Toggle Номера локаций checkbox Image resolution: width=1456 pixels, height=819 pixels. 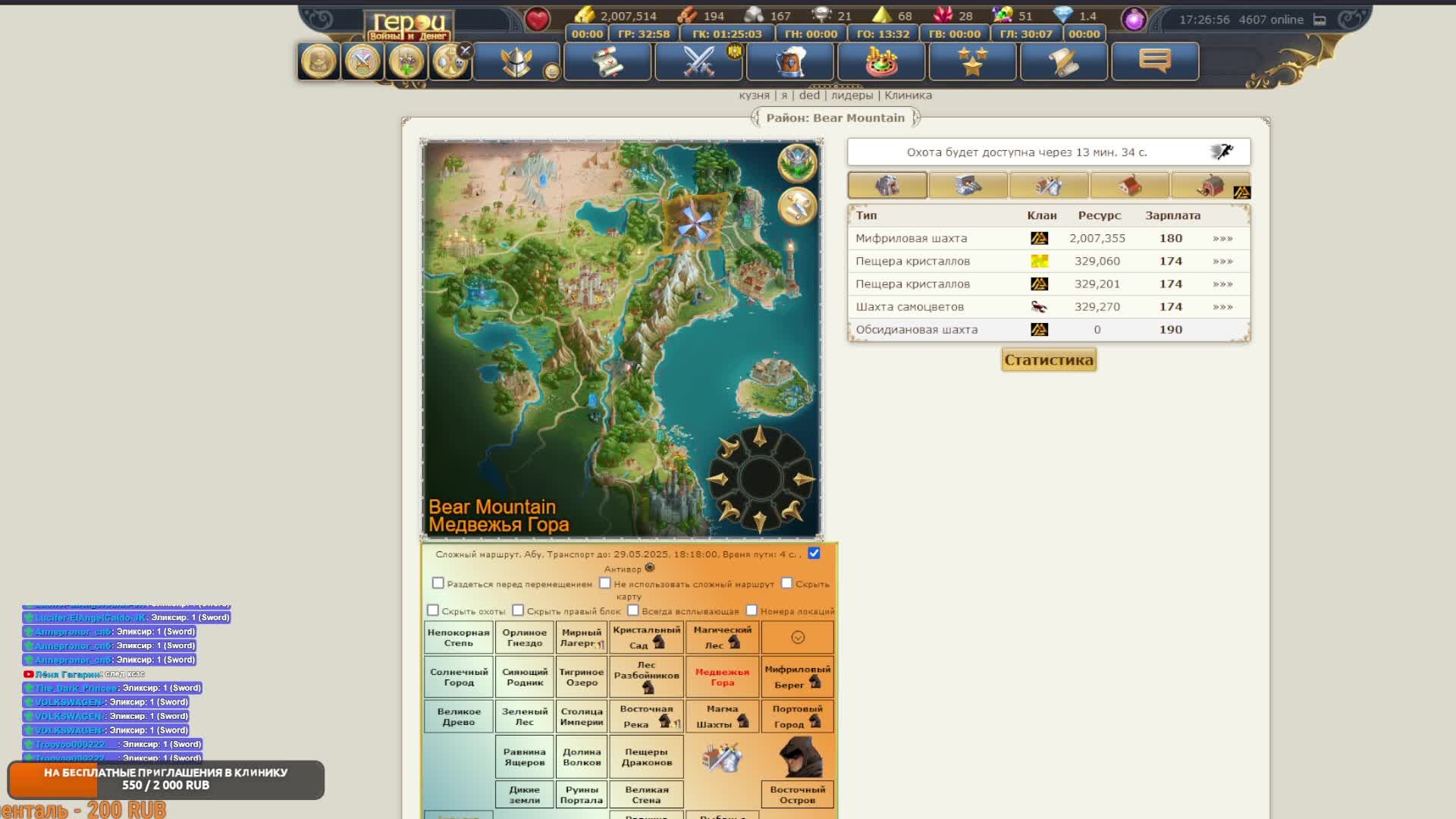(752, 610)
